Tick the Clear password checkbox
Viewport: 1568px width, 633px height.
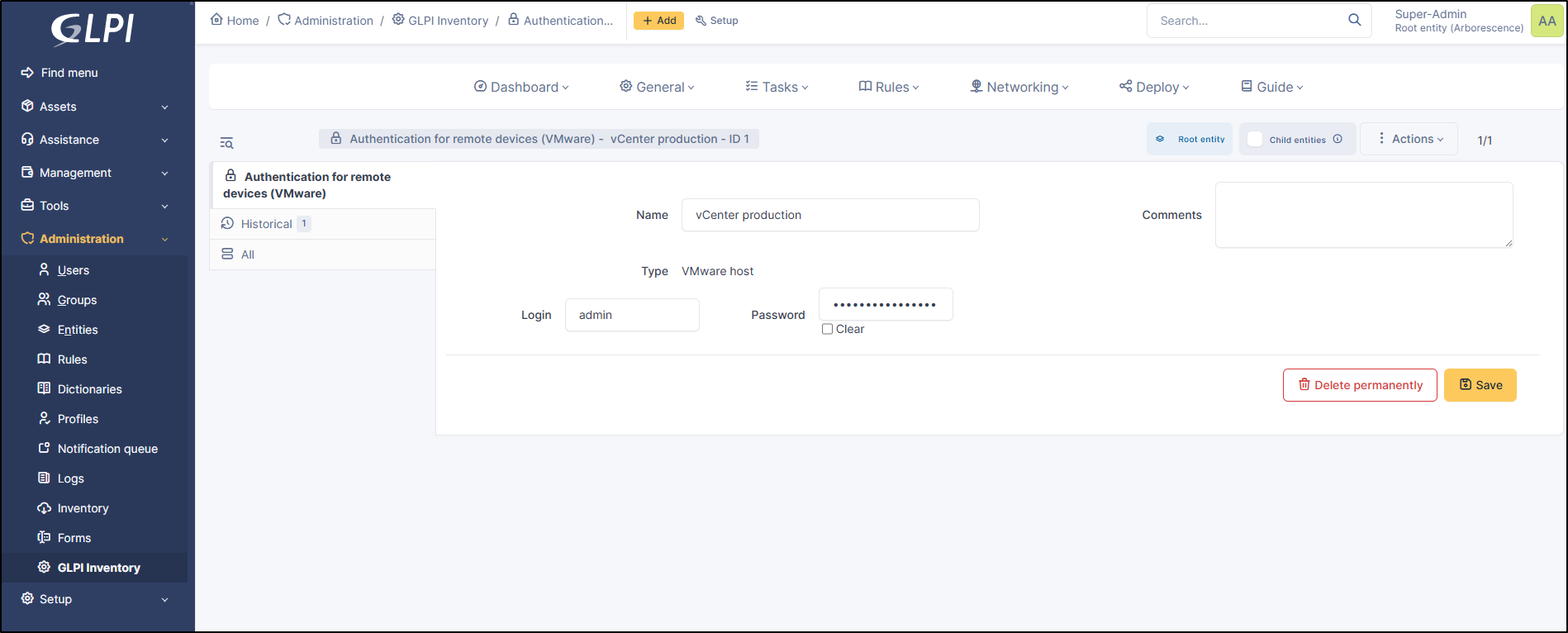pyautogui.click(x=827, y=329)
